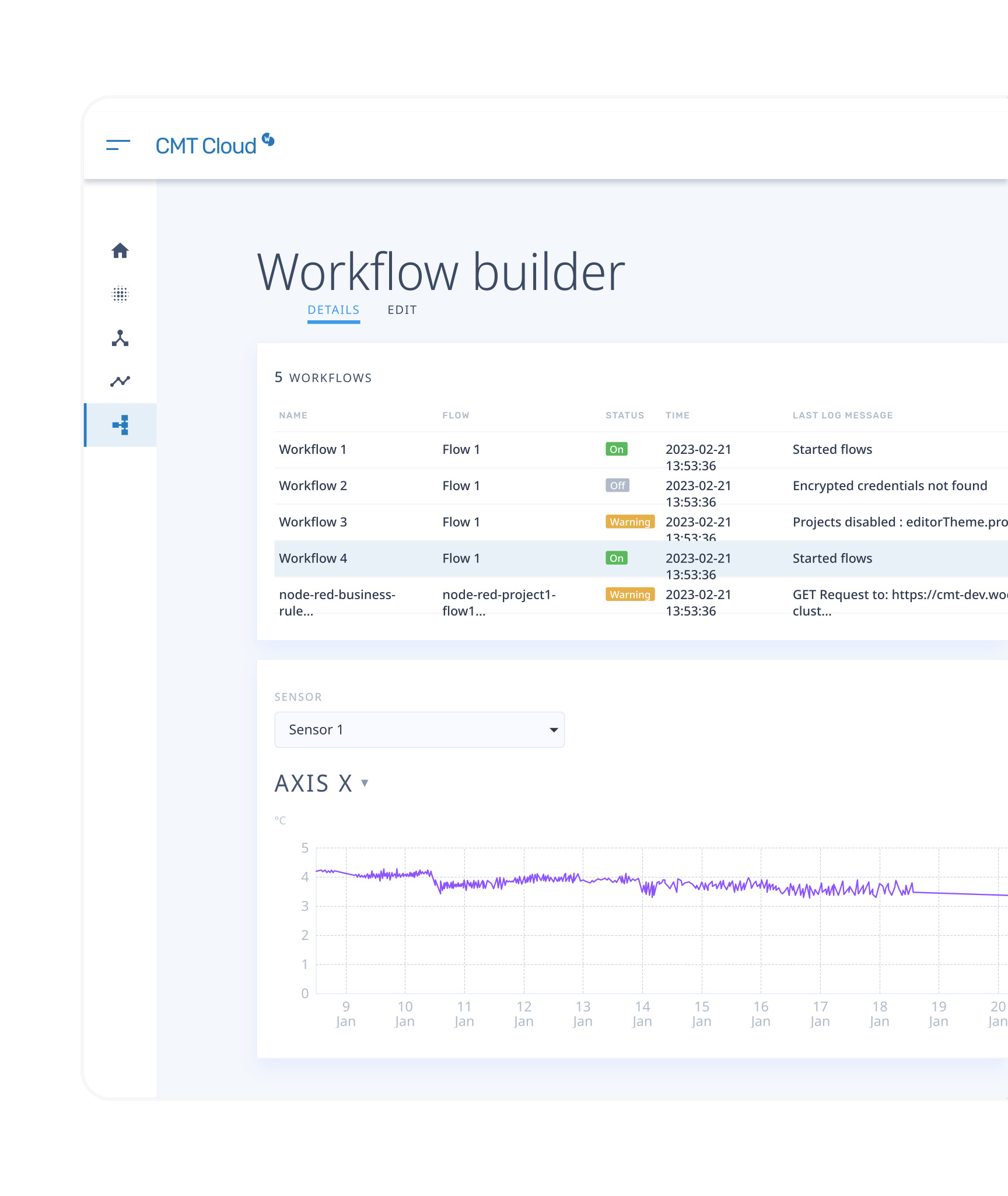Sort by the STATUS column header

coord(625,415)
